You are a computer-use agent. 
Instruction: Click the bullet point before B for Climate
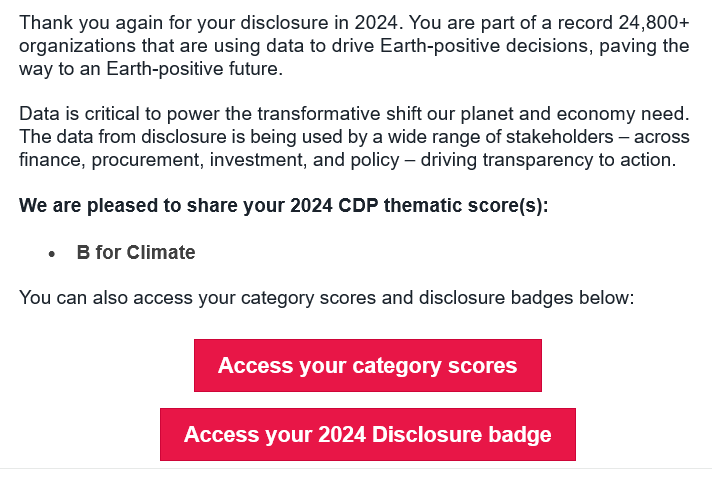(52, 254)
